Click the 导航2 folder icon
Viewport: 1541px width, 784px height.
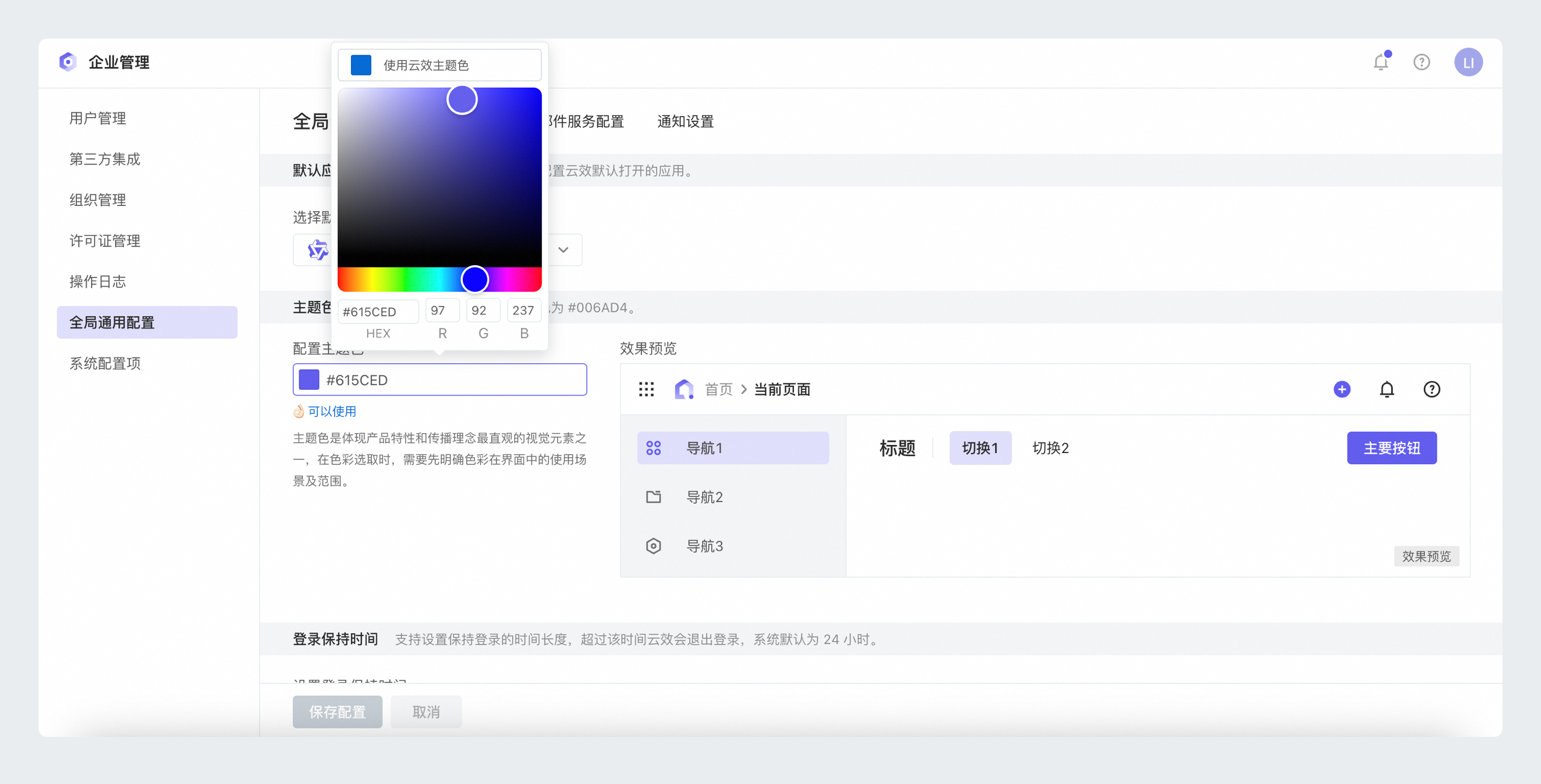pos(653,497)
